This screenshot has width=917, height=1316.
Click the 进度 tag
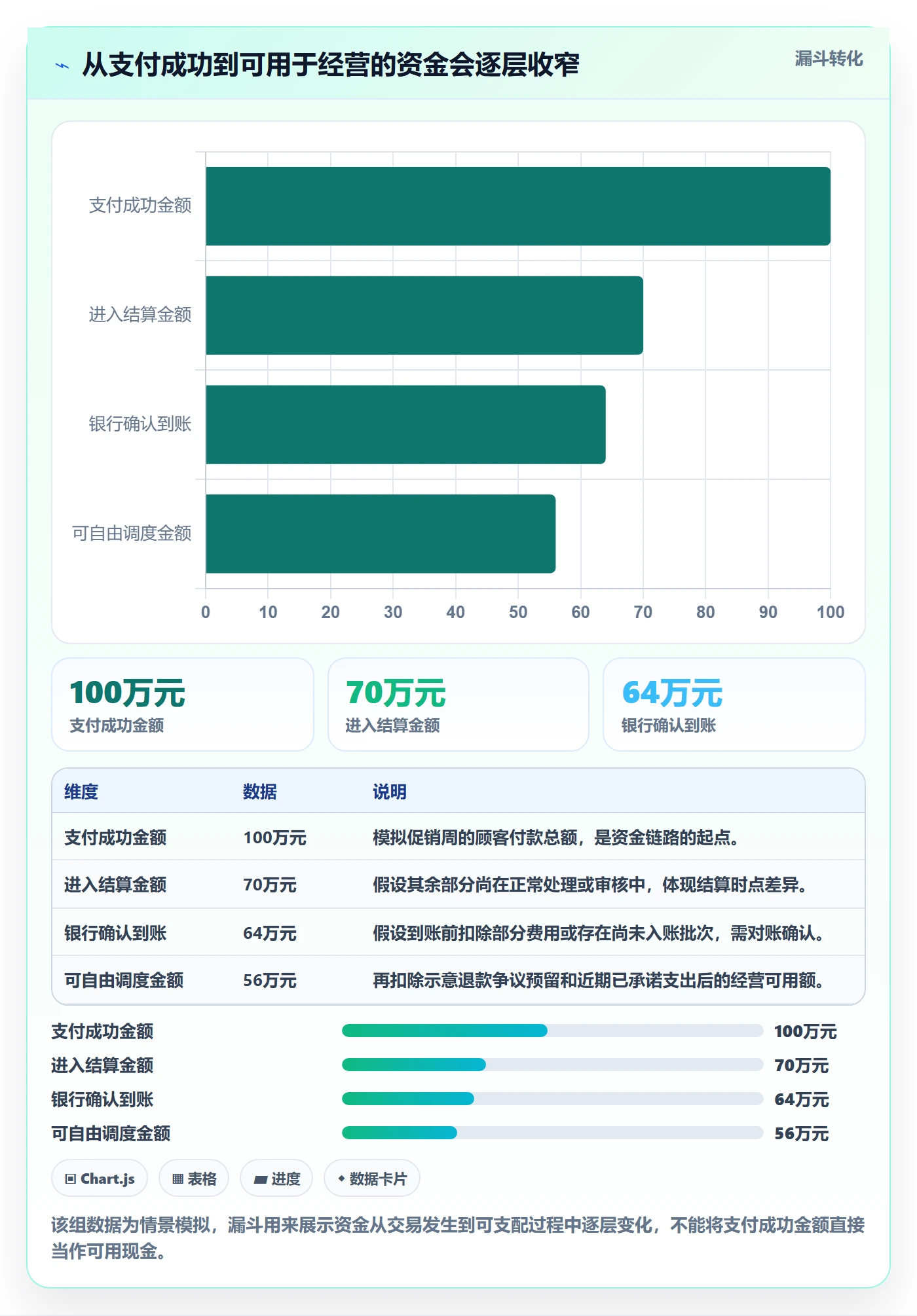(276, 1179)
